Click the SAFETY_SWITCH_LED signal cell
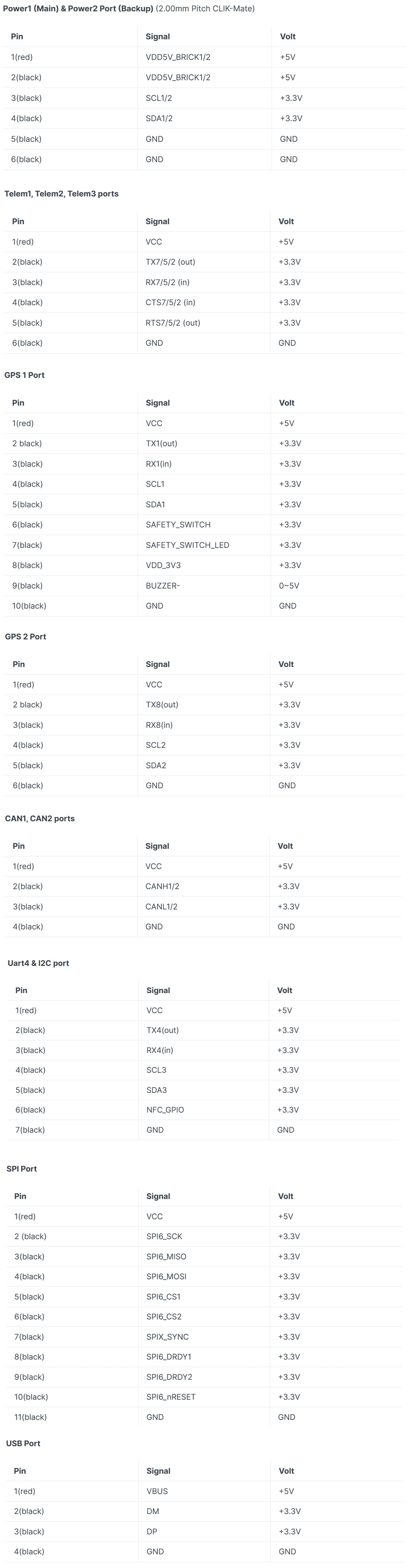This screenshot has width=409, height=1568. (x=187, y=545)
